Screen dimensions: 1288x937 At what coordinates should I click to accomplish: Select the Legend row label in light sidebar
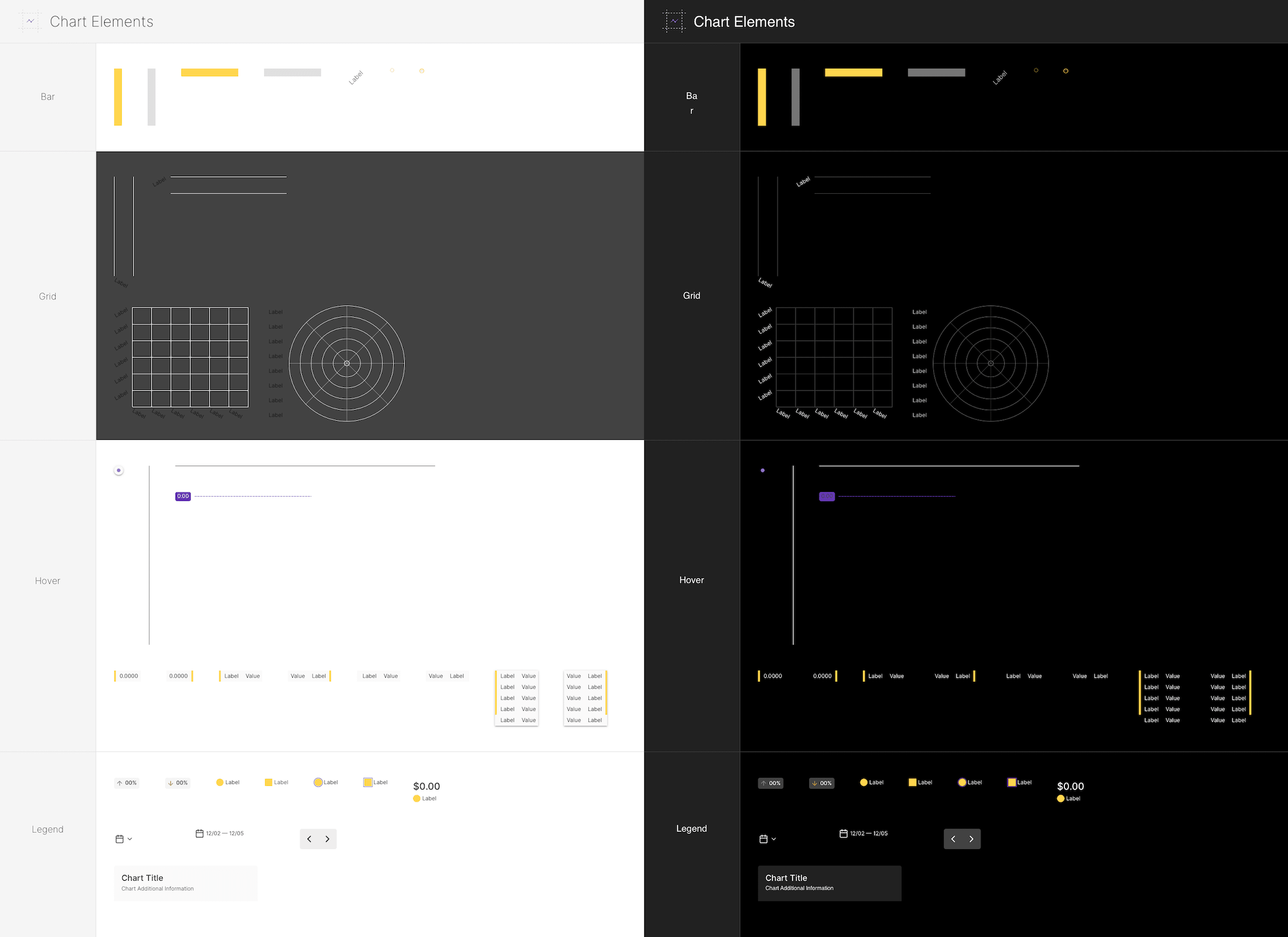47,829
